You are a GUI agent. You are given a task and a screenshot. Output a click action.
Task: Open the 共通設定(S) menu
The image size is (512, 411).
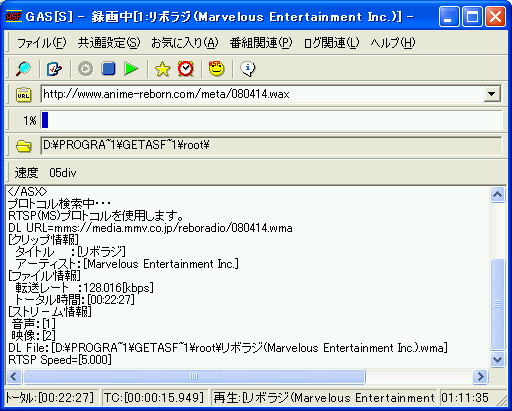pyautogui.click(x=109, y=43)
